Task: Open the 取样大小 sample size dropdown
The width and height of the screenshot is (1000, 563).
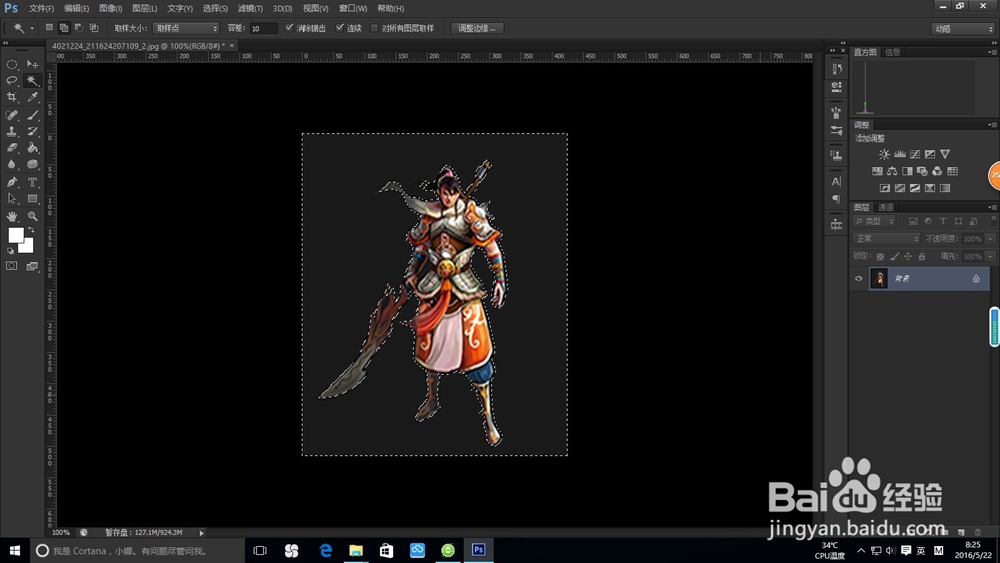Action: tap(185, 28)
